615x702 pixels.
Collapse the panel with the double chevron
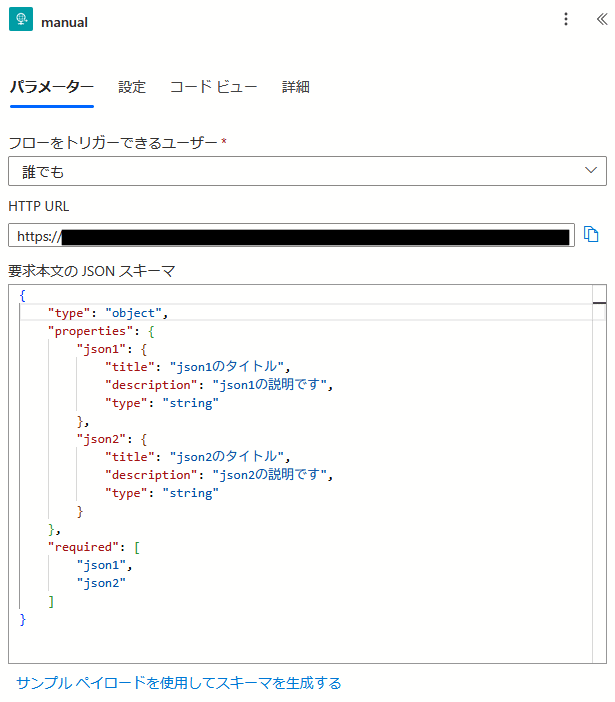pos(601,20)
